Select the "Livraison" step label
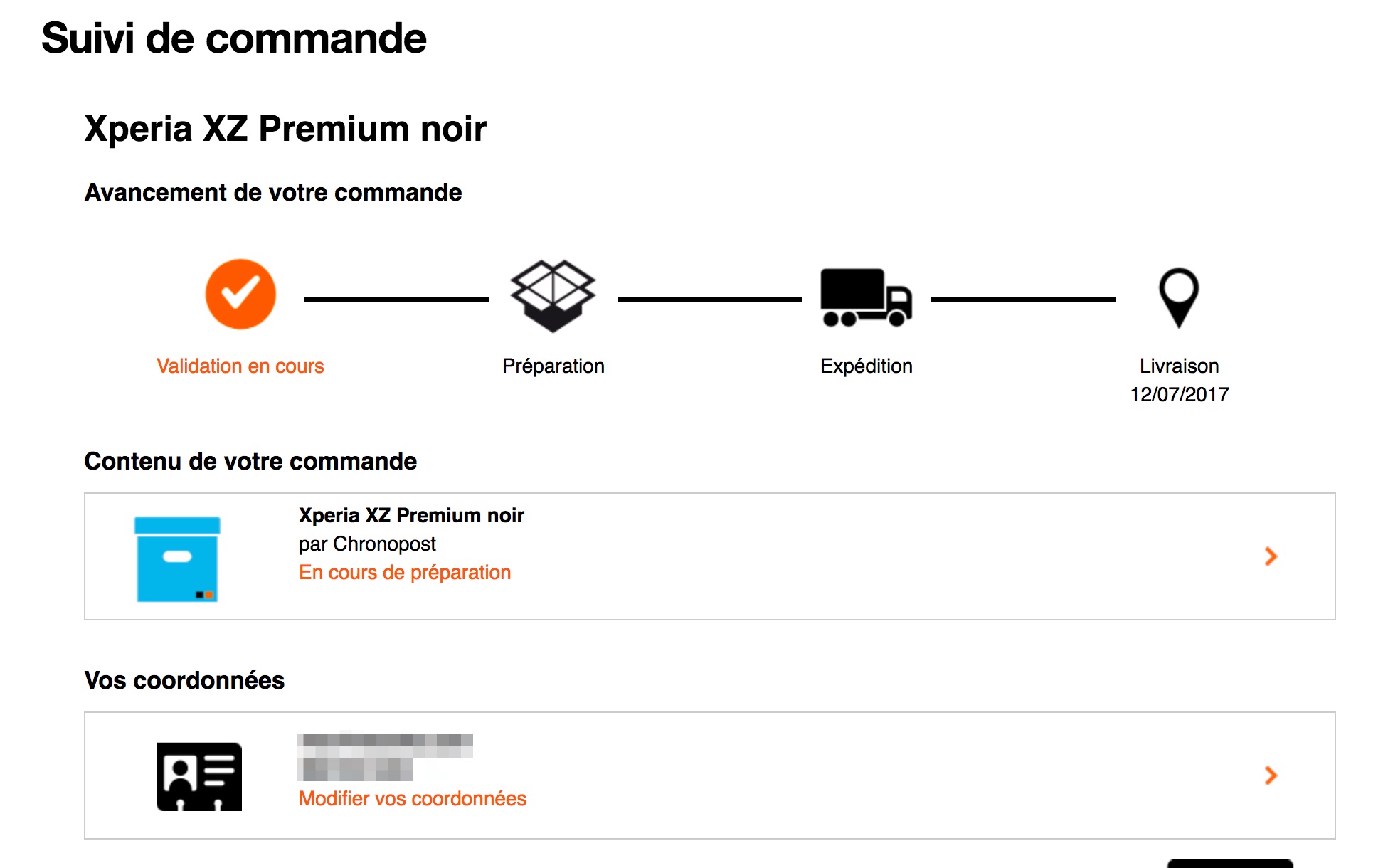 pos(1179,366)
